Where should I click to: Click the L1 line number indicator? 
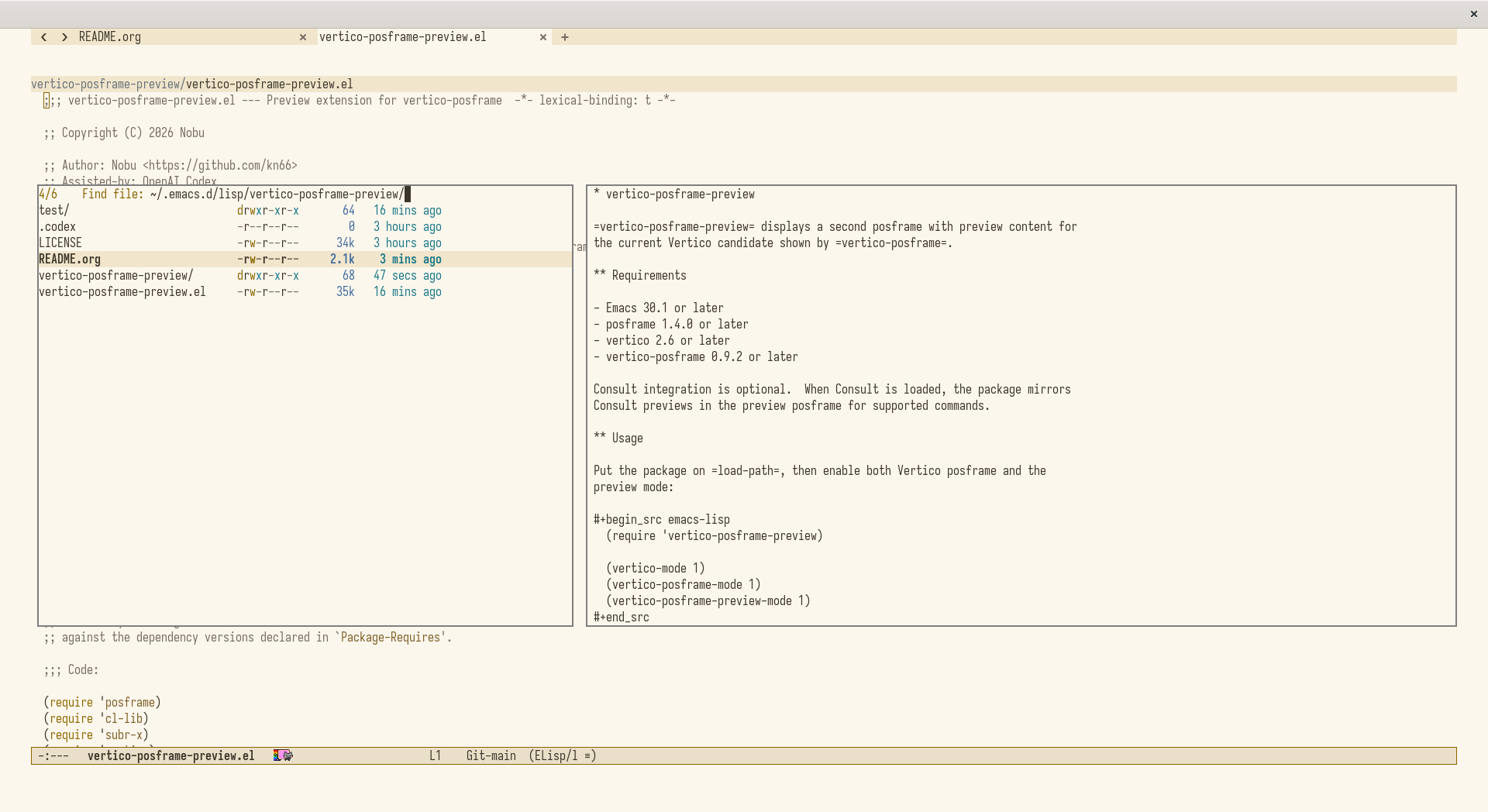436,756
